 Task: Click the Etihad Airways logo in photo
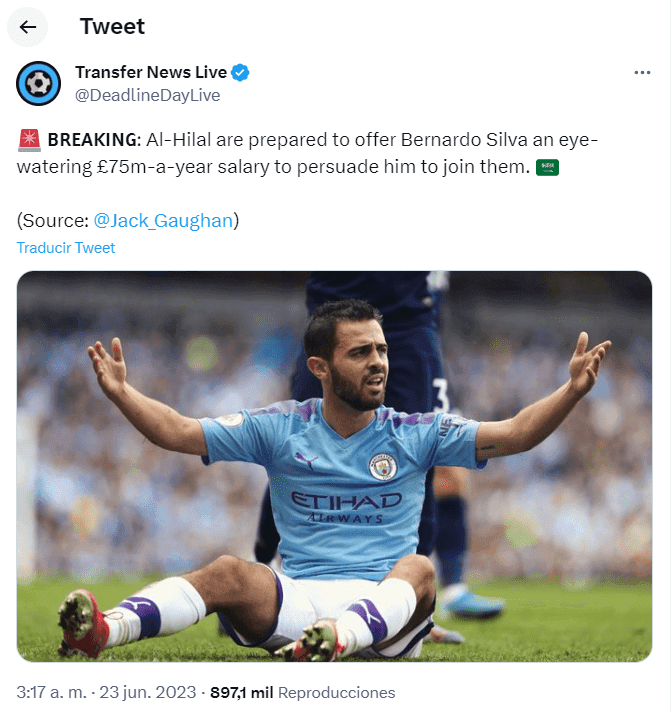coord(346,507)
